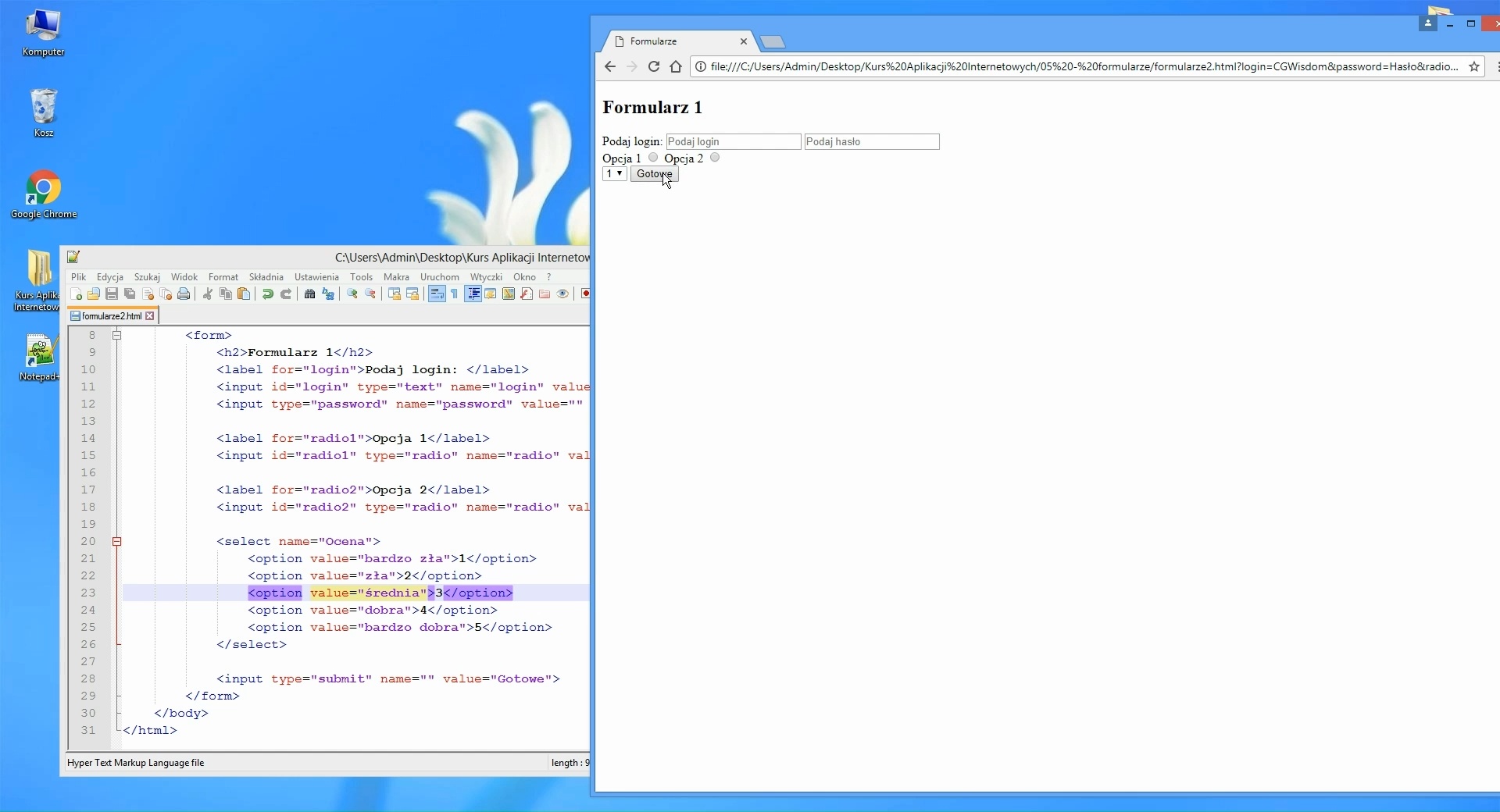Collapse the select element fold at line 20

117,542
